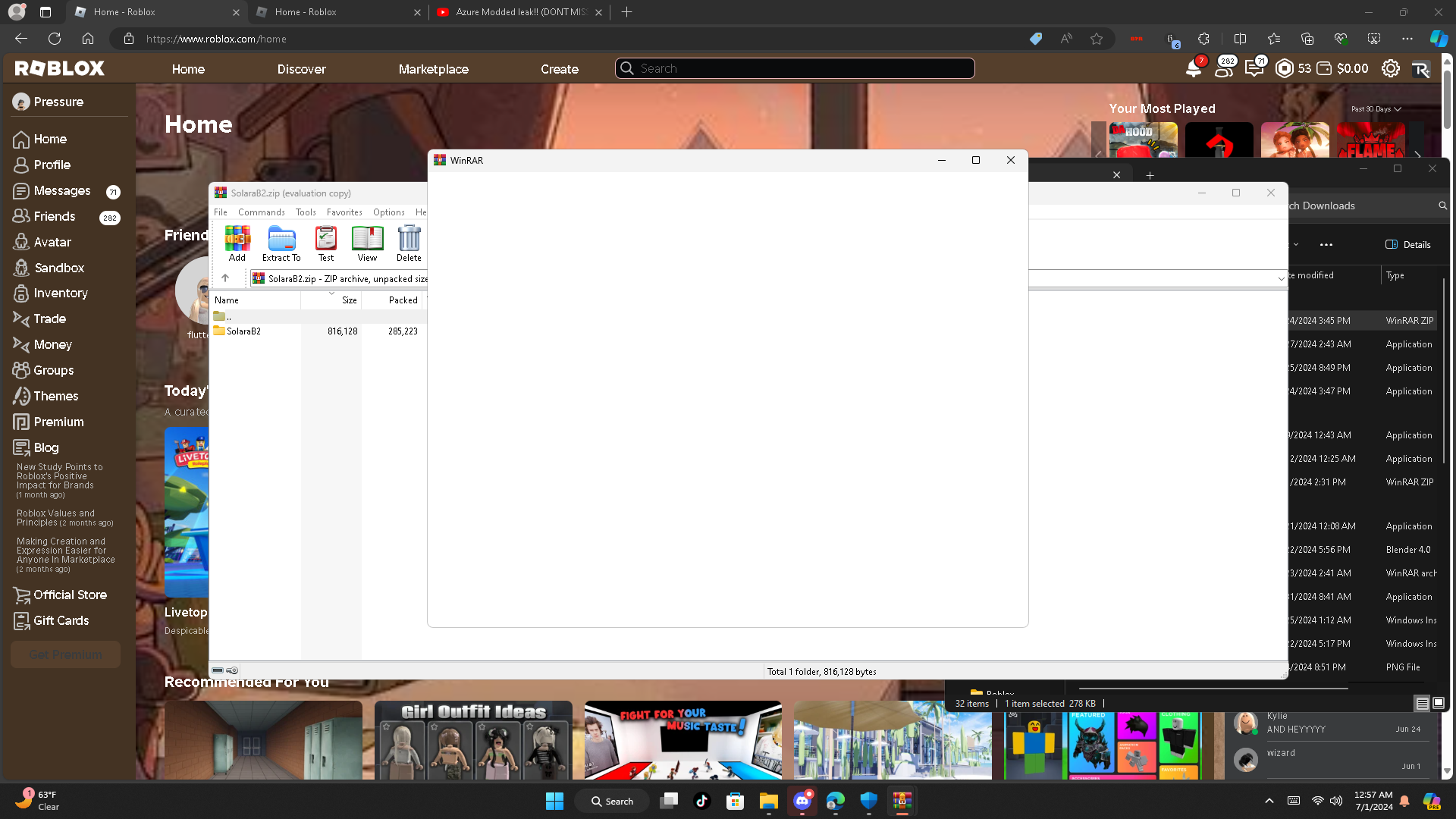Open the Options menu in WinRAR
This screenshot has height=819, width=1456.
pos(389,212)
